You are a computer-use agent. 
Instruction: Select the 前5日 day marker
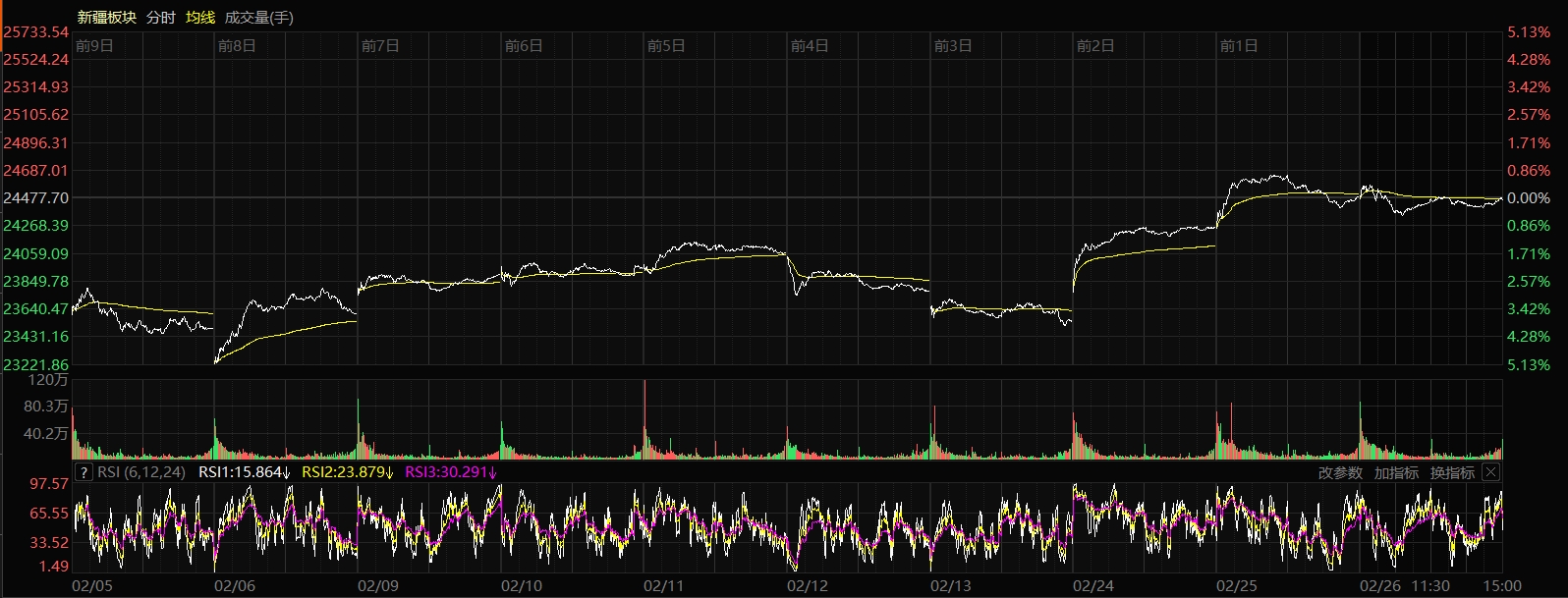666,46
